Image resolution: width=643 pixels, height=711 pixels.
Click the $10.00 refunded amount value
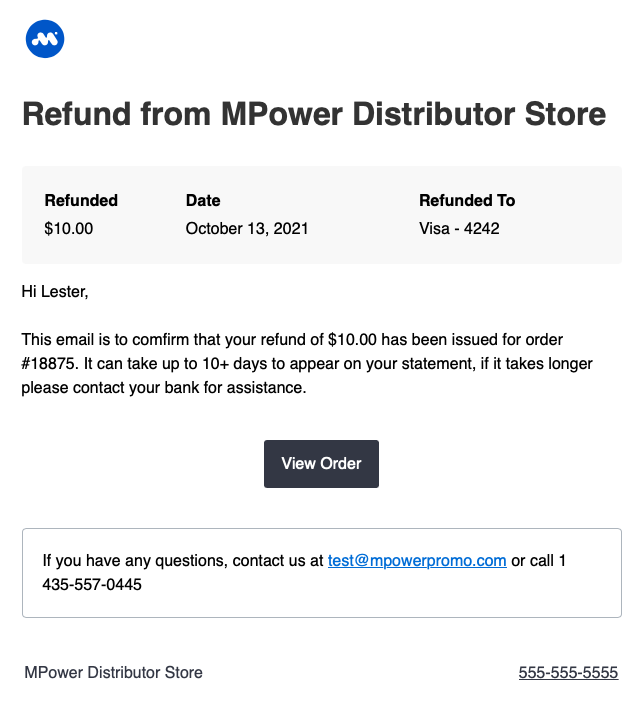click(68, 229)
